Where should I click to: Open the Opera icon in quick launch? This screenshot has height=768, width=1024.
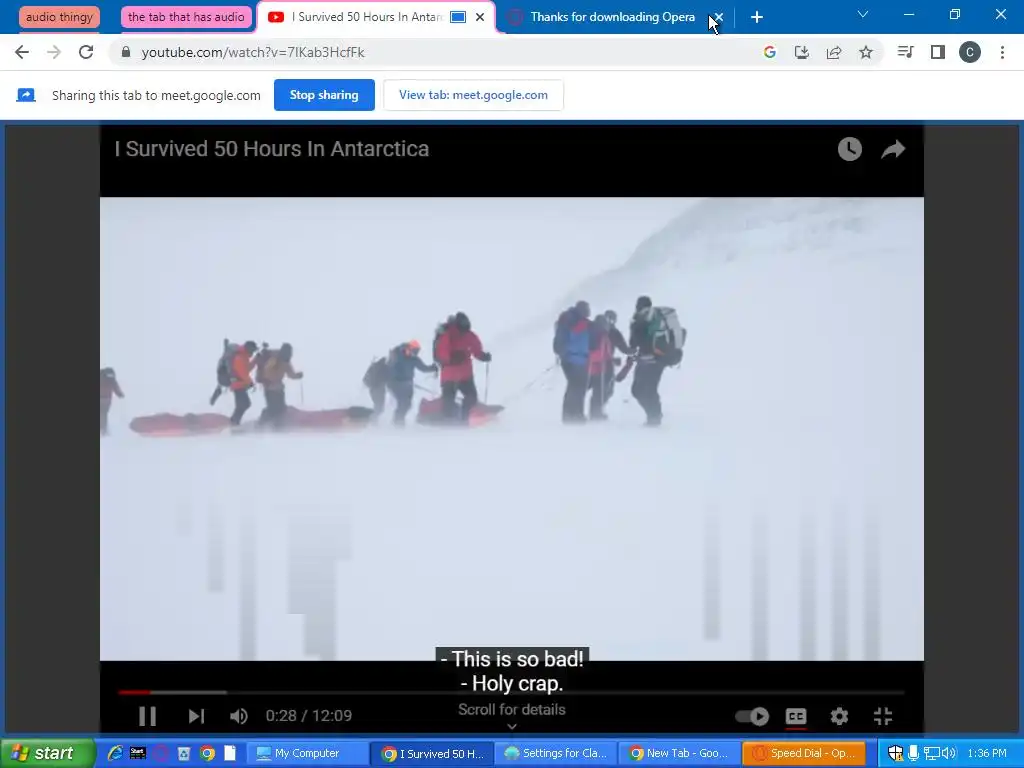(161, 754)
